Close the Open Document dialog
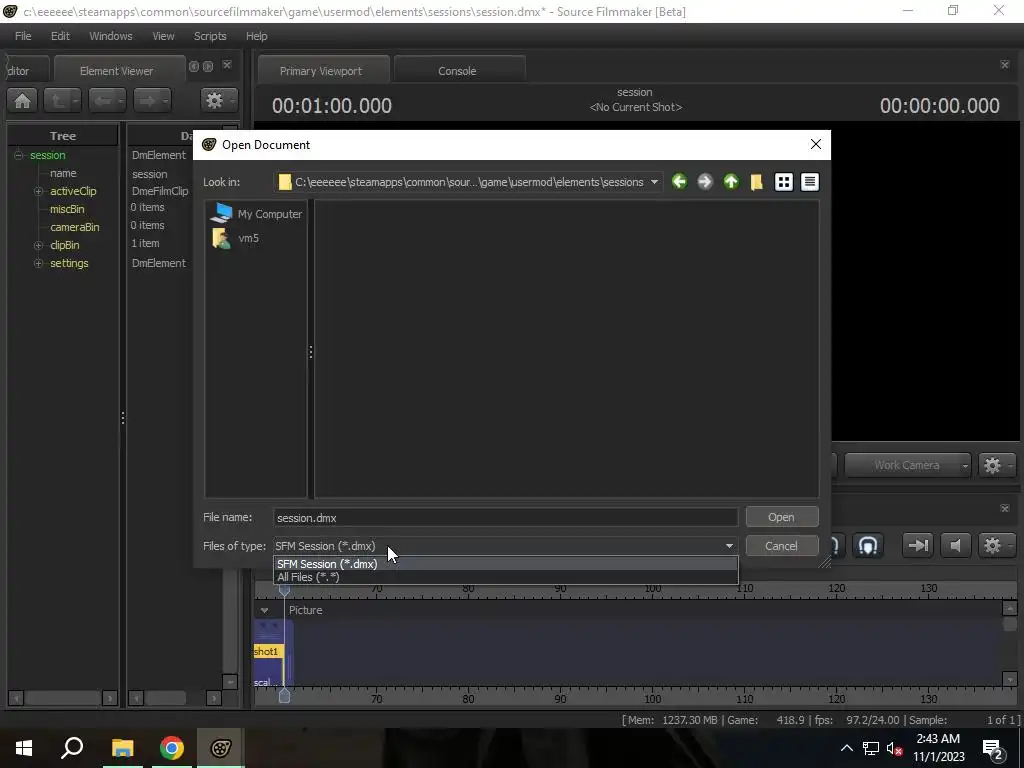The image size is (1024, 768). point(816,144)
